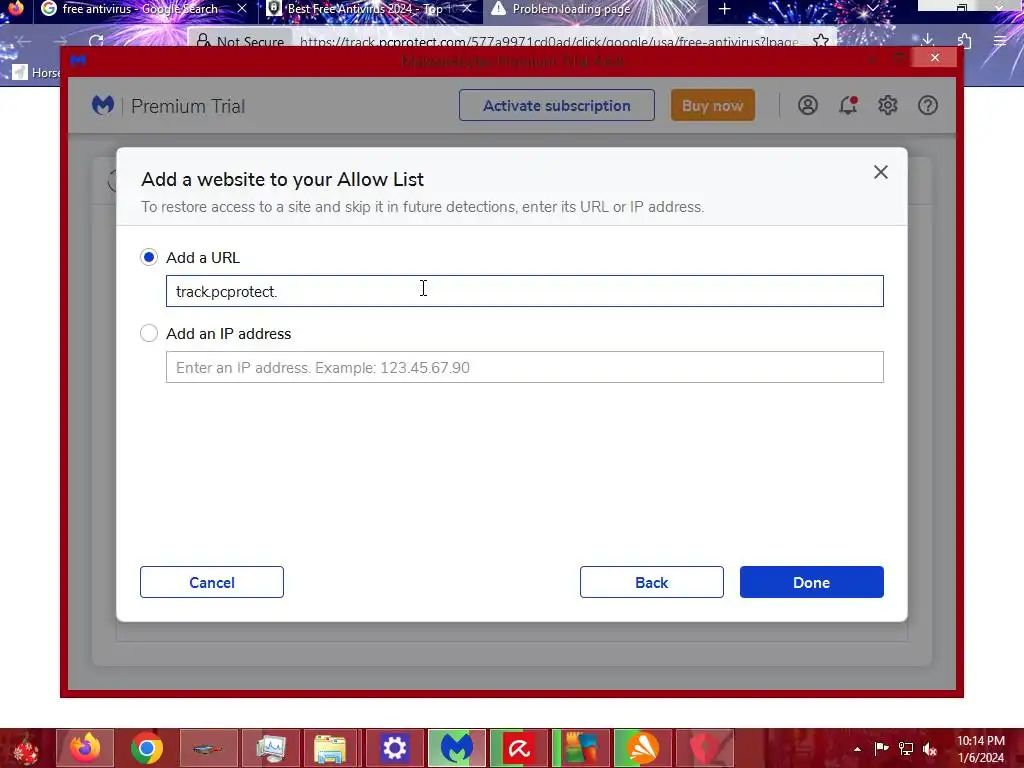The width and height of the screenshot is (1024, 768).
Task: Open a new Firefox tab
Action: (724, 9)
